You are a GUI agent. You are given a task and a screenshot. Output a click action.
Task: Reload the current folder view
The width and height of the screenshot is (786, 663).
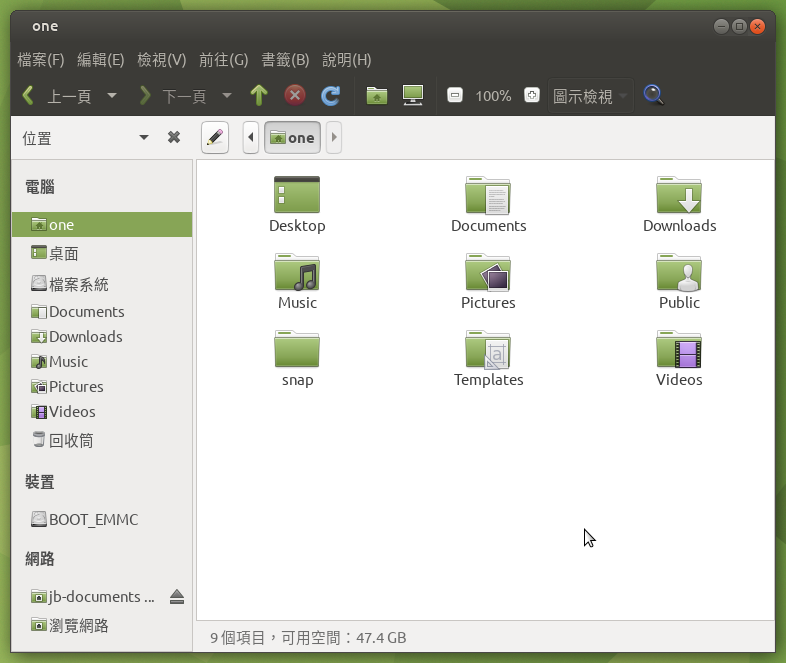(x=330, y=95)
